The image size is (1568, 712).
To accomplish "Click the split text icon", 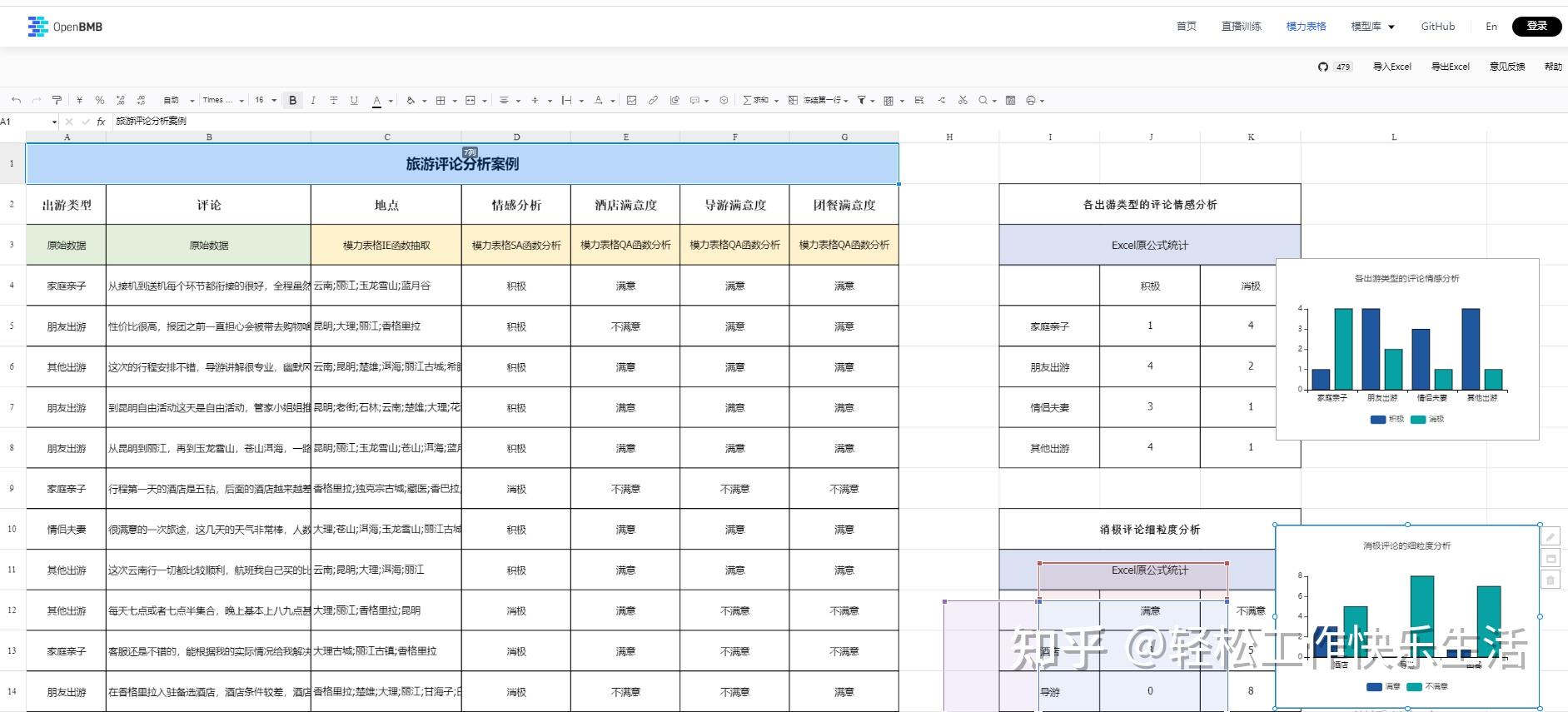I will [942, 100].
